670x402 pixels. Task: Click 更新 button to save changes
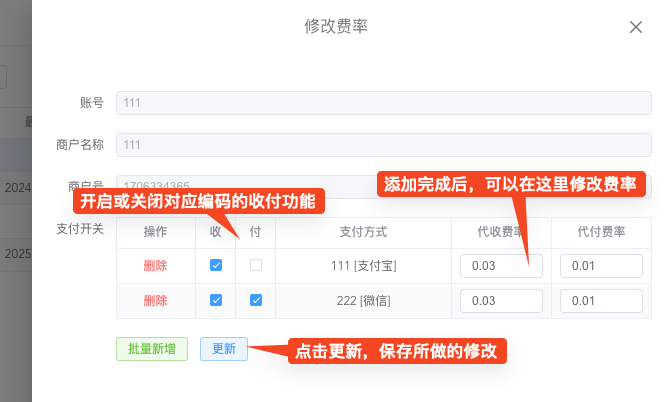[x=224, y=349]
